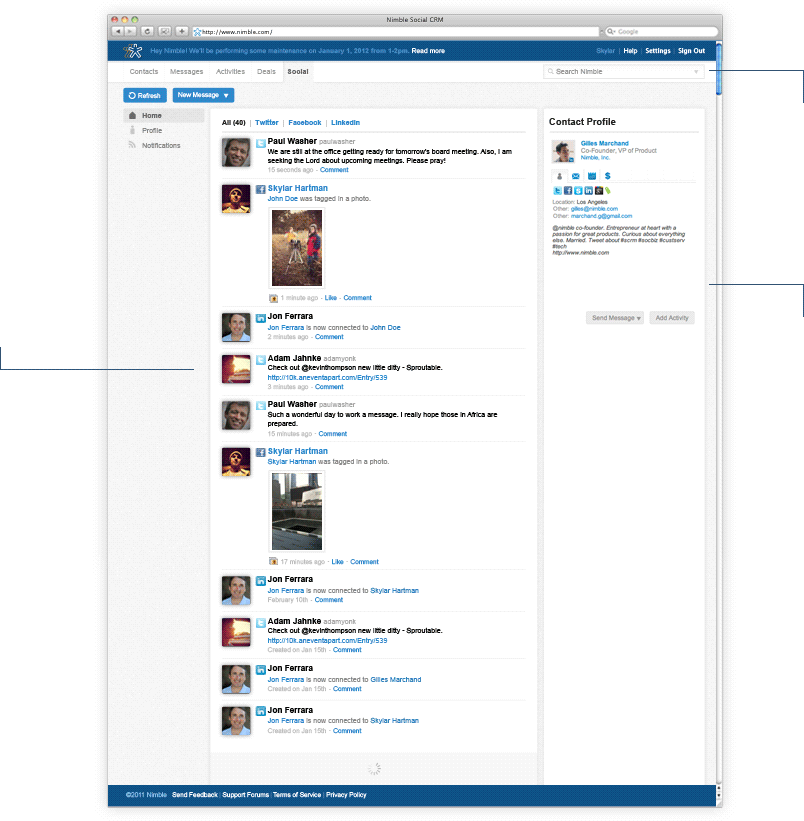Click the Add Activity button
Image resolution: width=804 pixels, height=821 pixels.
pyautogui.click(x=672, y=318)
